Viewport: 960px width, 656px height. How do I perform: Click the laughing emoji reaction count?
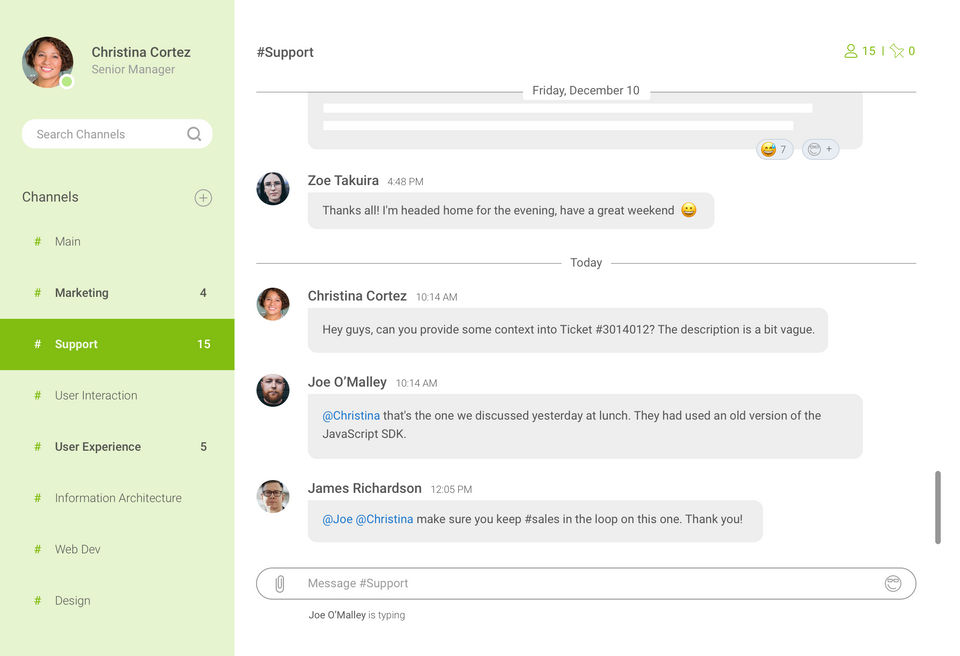pyautogui.click(x=774, y=149)
